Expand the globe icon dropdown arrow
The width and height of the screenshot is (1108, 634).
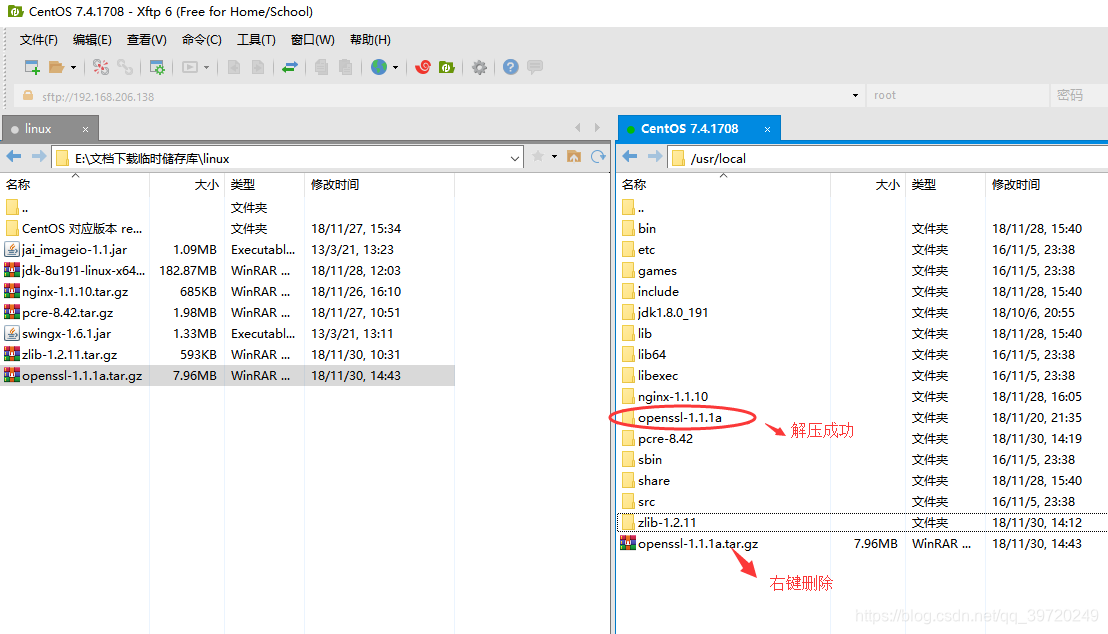pos(396,67)
